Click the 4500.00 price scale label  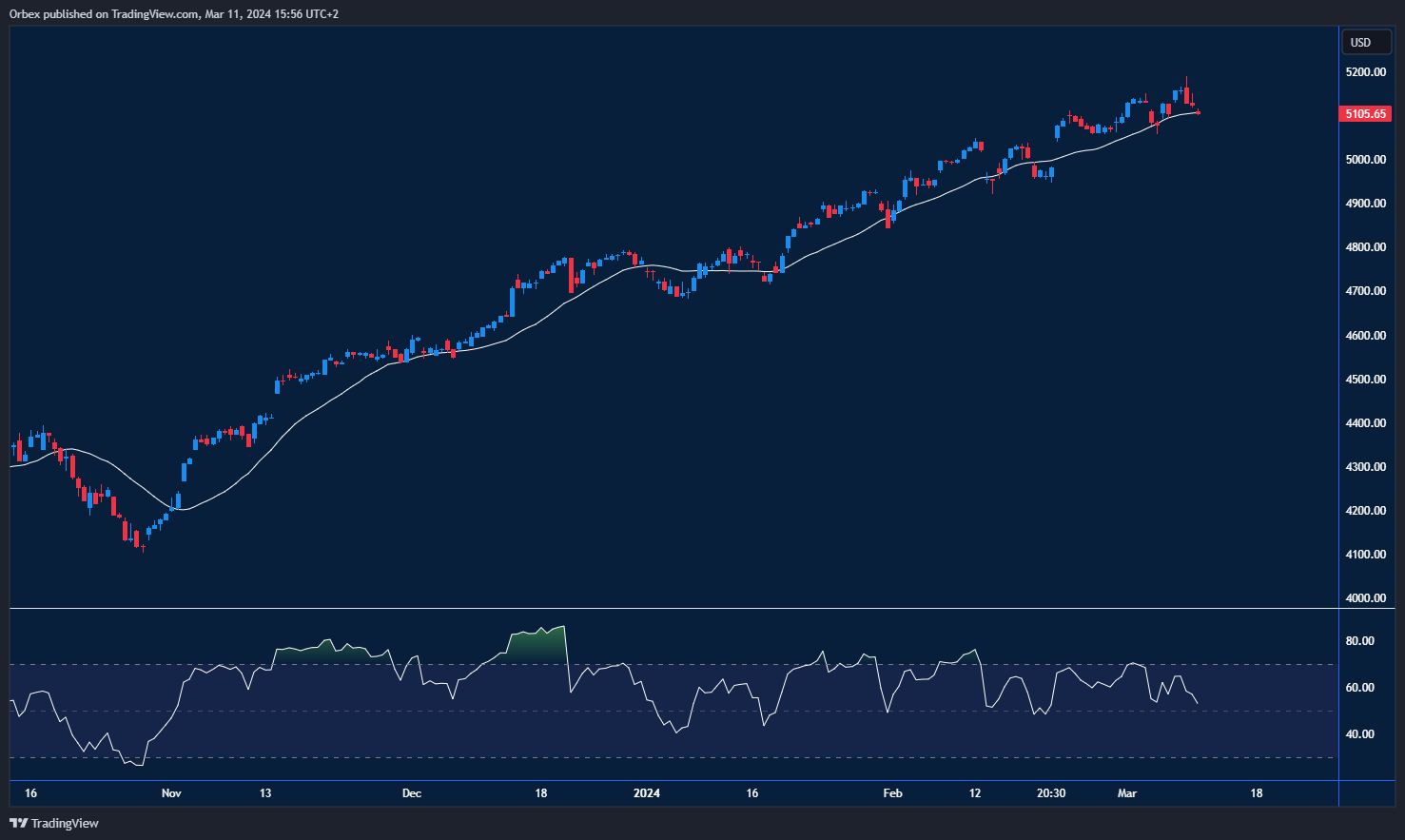(1365, 380)
